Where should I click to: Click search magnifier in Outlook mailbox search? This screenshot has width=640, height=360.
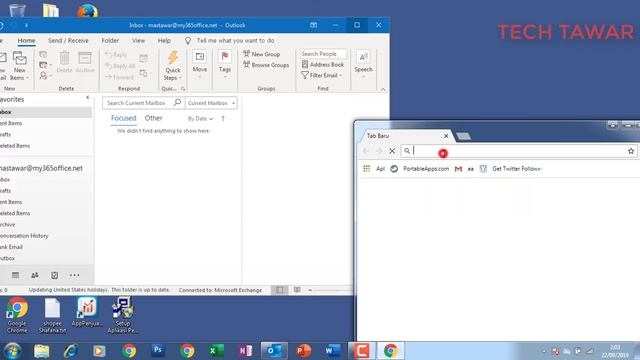177,102
